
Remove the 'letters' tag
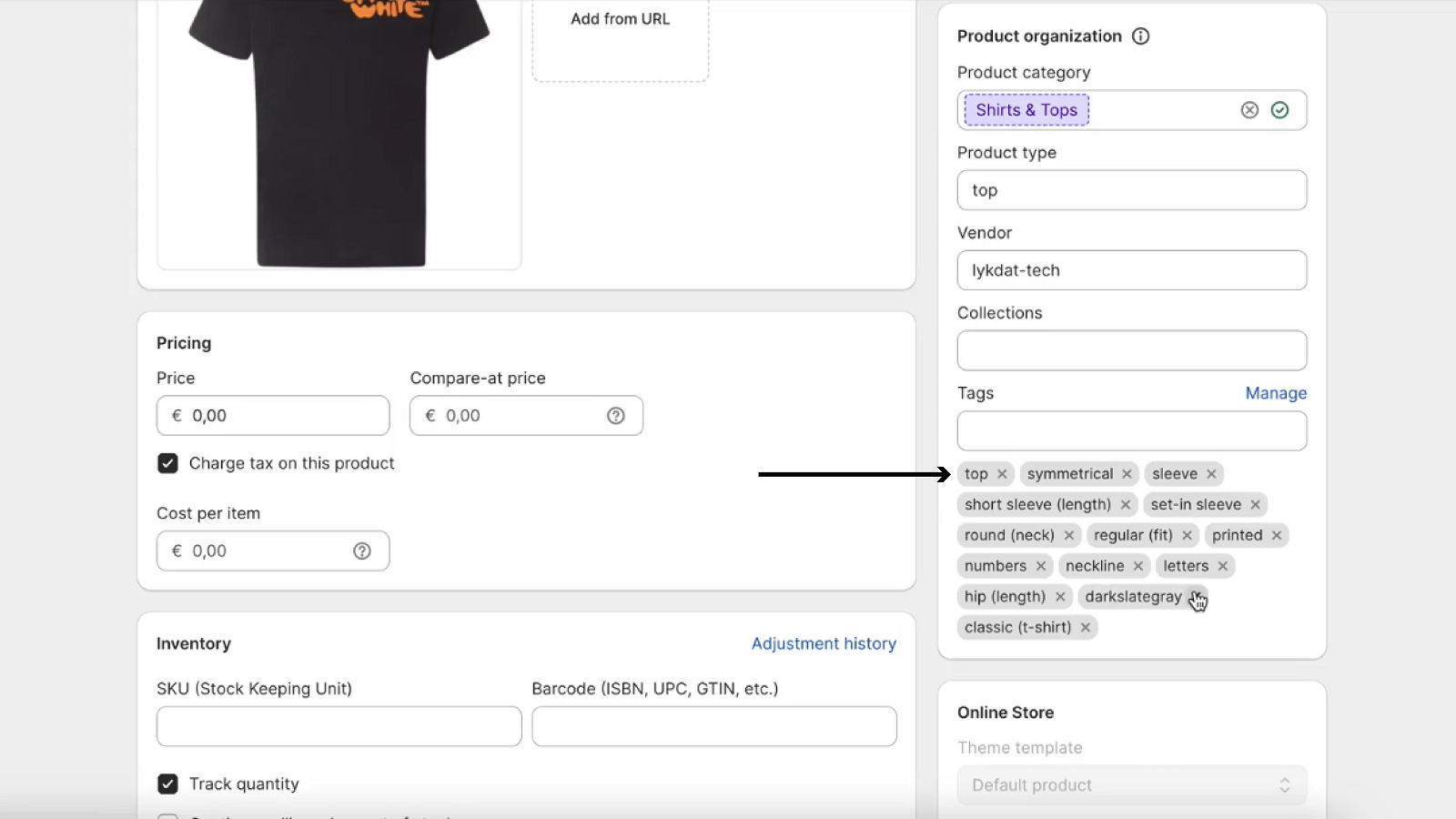(1222, 566)
